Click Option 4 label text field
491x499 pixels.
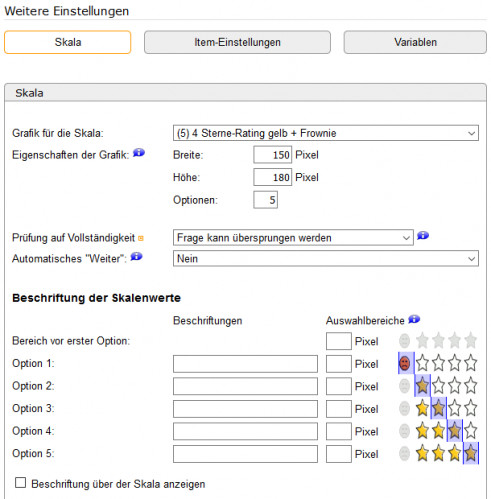(245, 431)
